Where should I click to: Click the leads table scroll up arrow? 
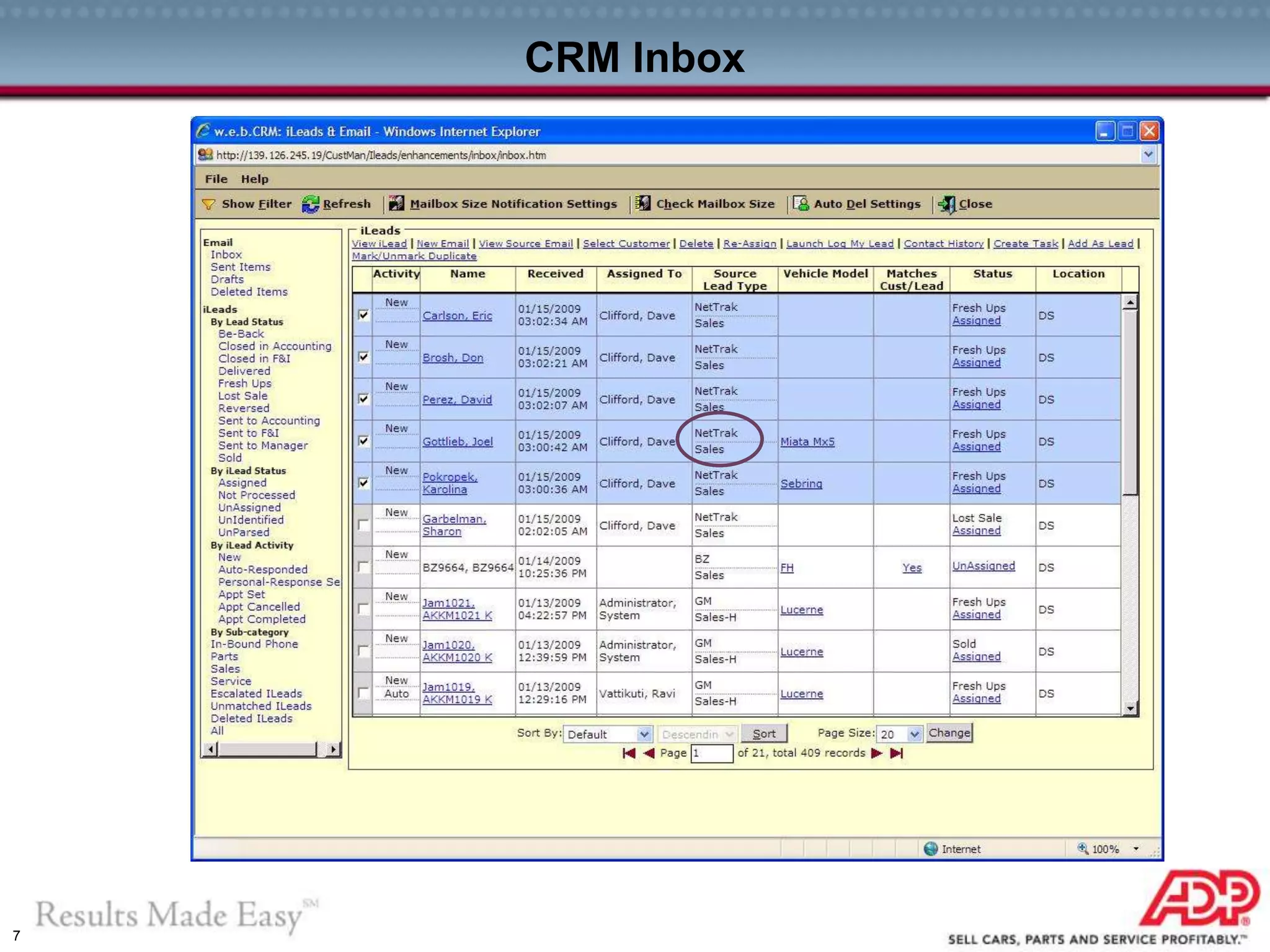click(1130, 302)
